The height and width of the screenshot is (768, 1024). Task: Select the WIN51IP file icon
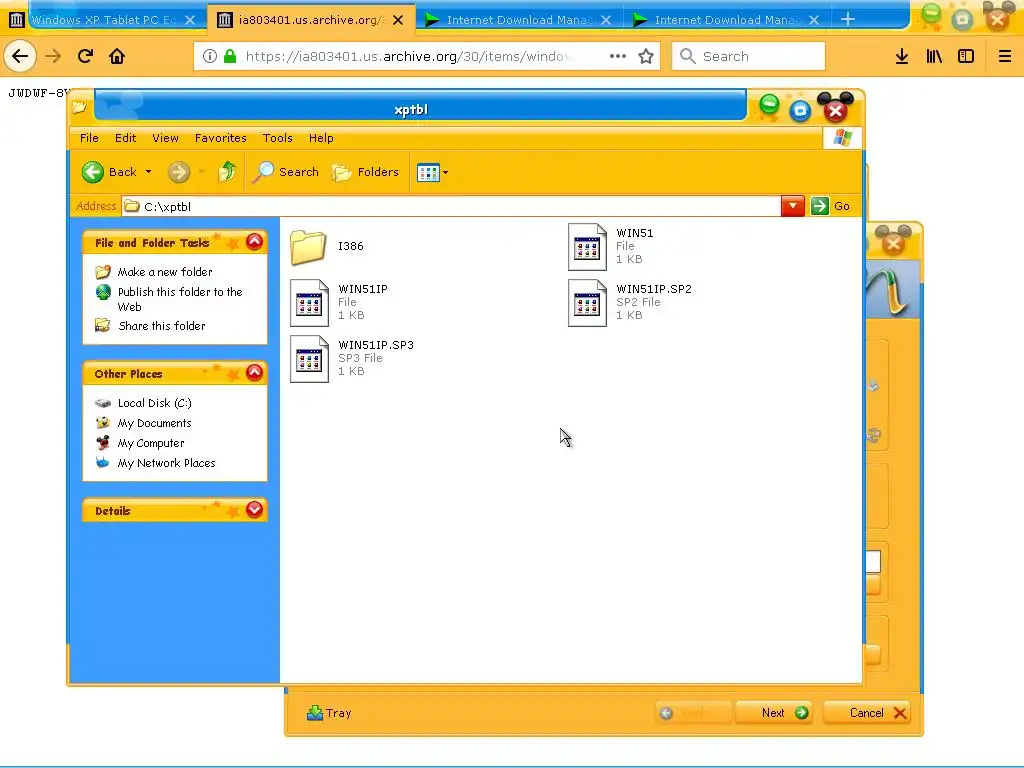point(309,303)
